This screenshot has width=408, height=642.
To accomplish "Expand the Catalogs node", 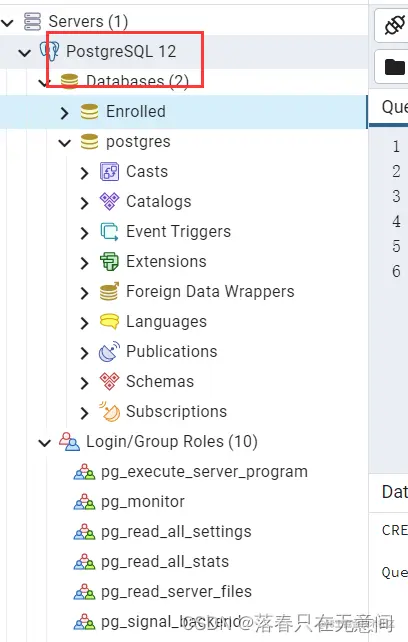I will (84, 203).
